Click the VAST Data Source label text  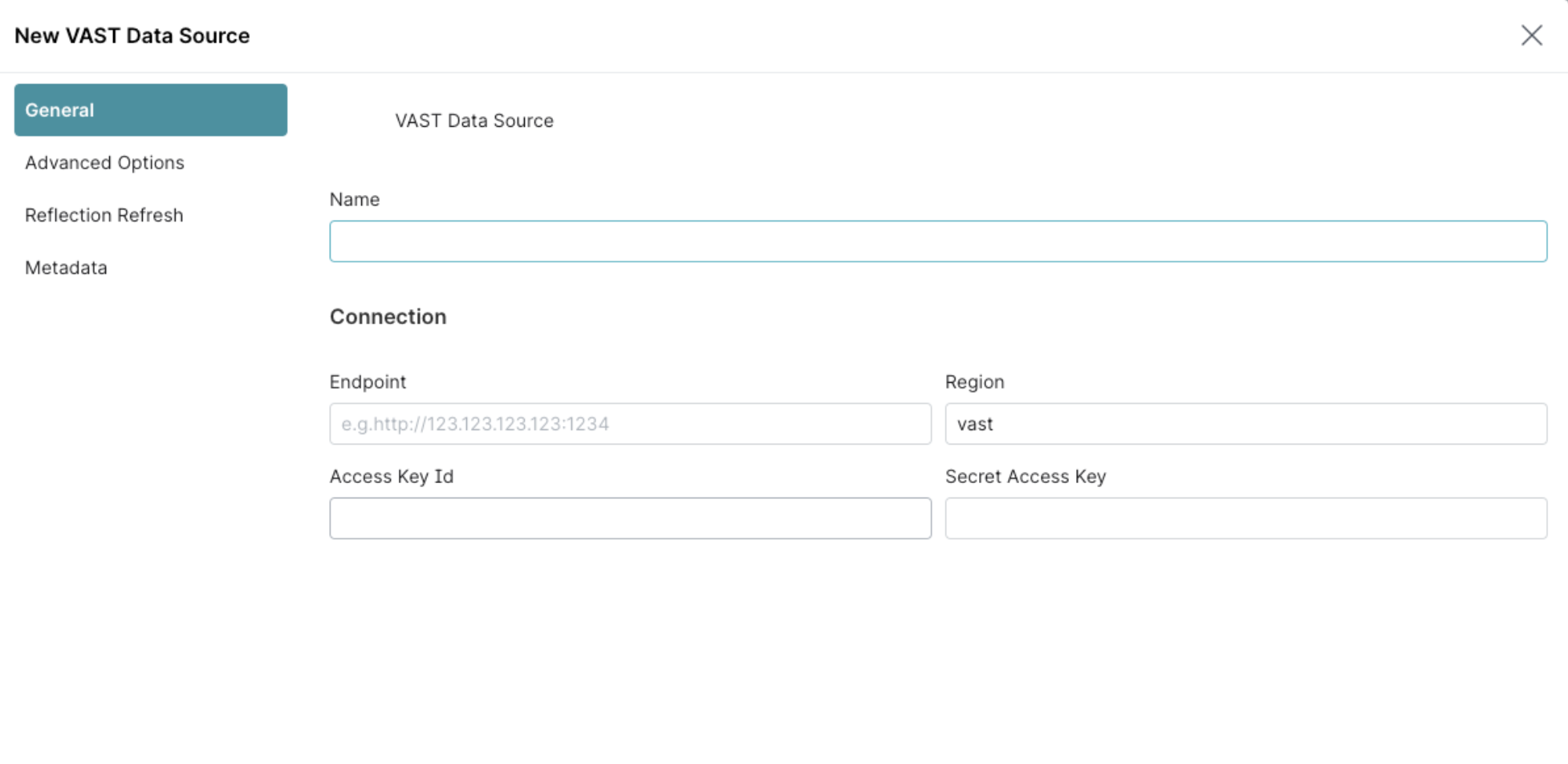(474, 120)
